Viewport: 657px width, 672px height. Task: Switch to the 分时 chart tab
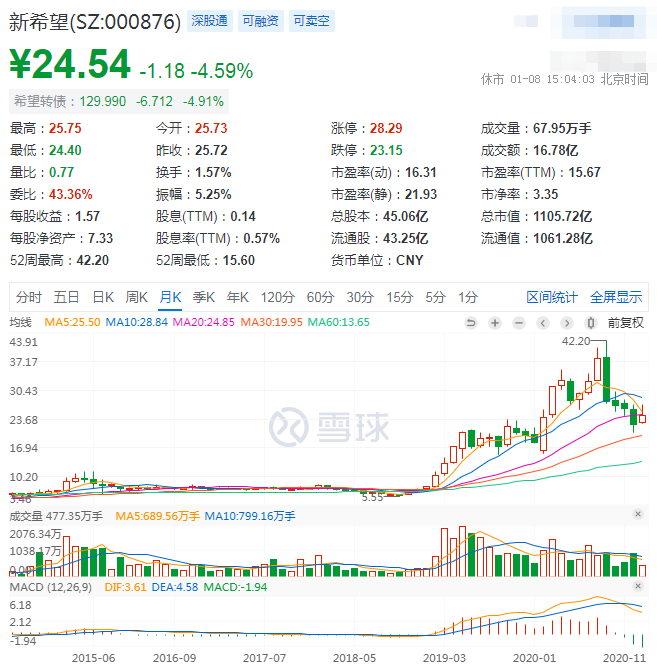tap(29, 297)
